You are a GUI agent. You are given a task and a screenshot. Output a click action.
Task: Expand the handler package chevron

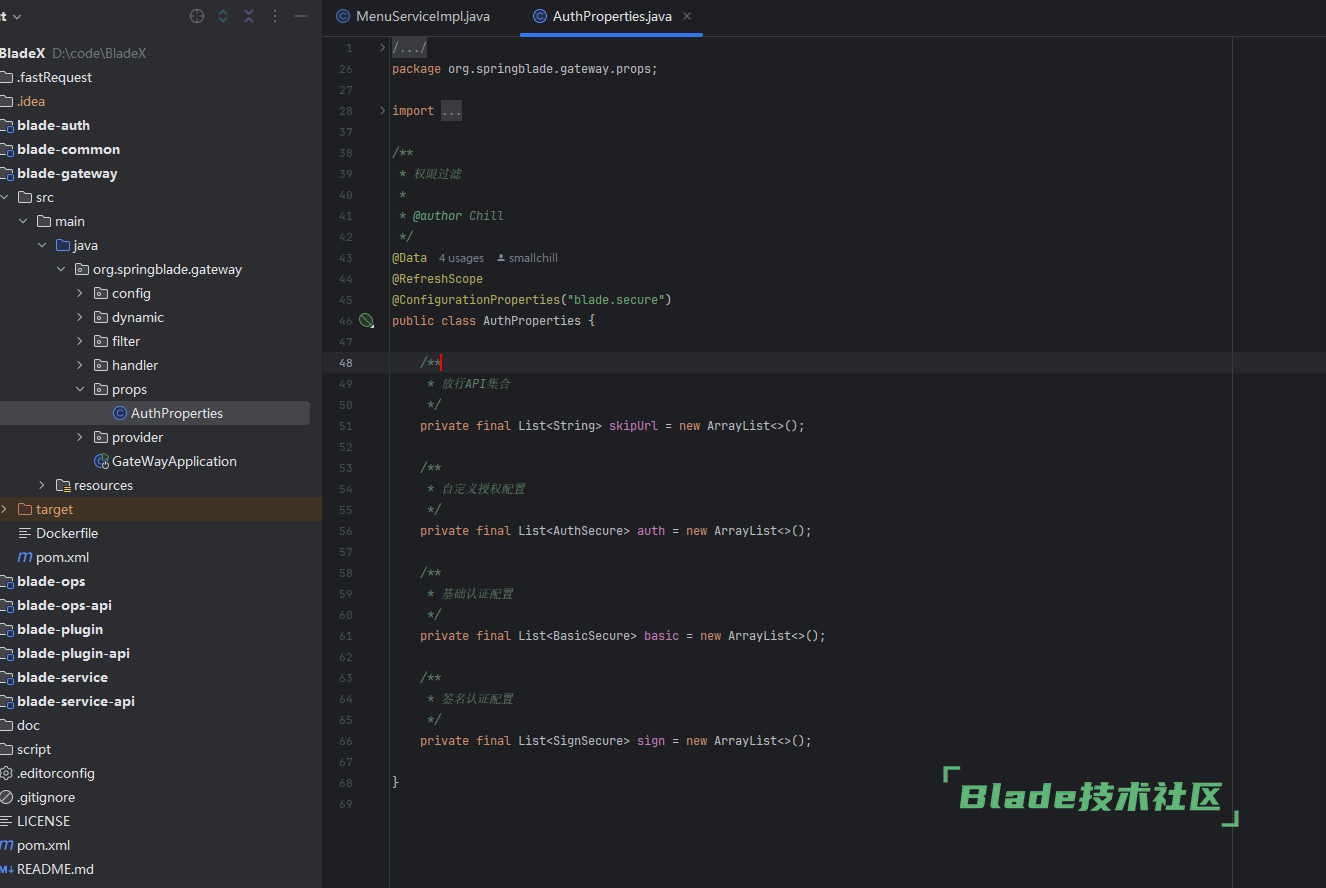click(81, 365)
